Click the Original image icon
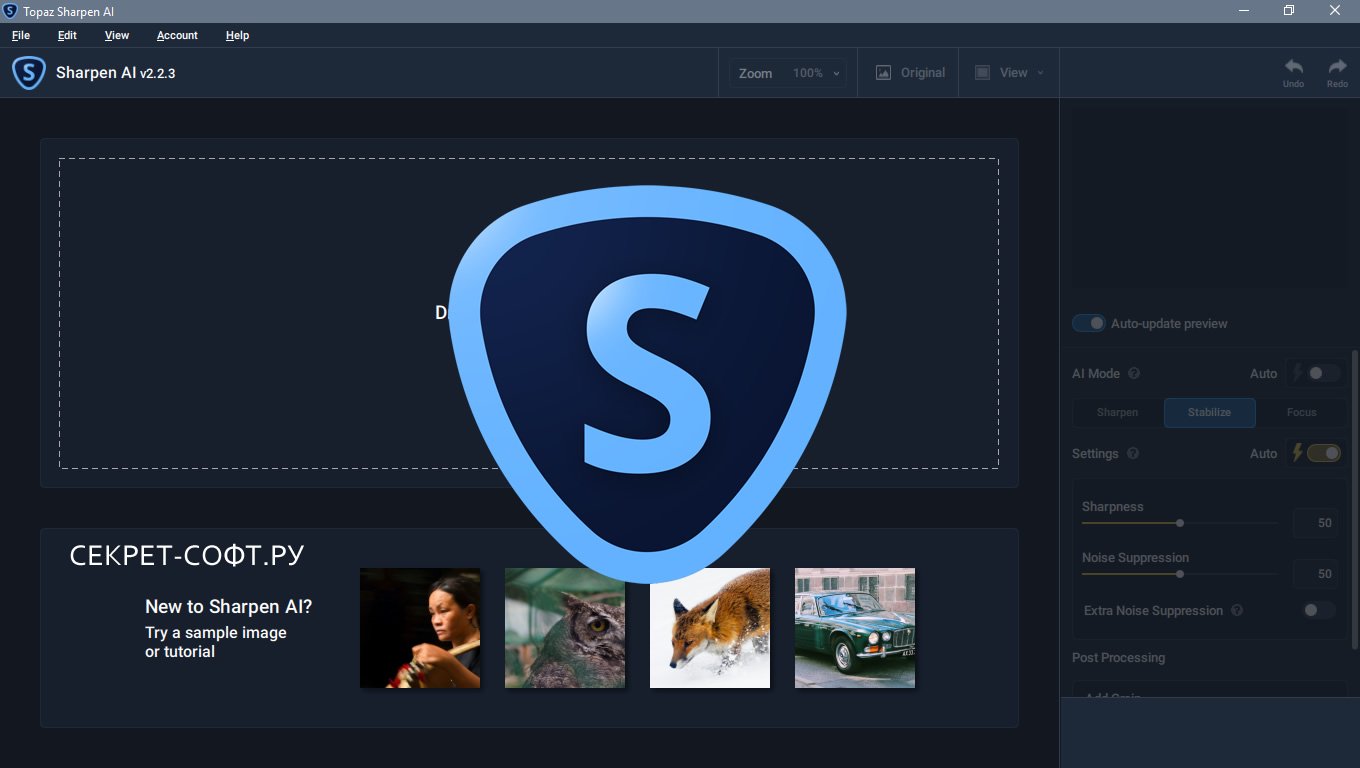This screenshot has width=1360, height=768. click(883, 73)
